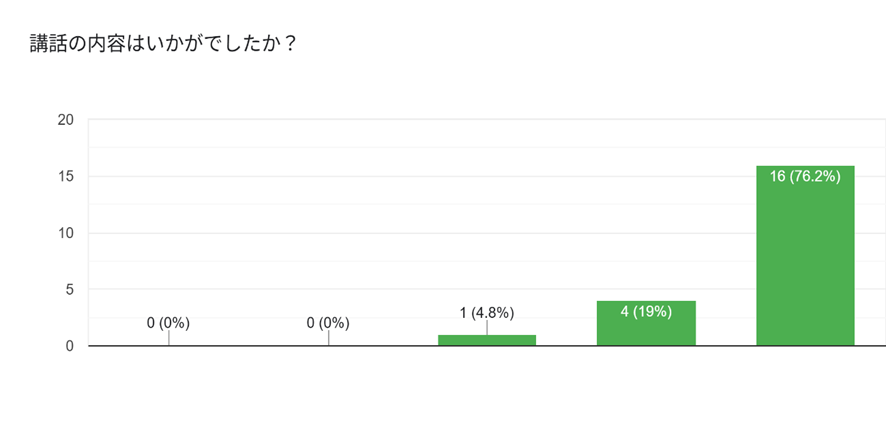
Task: Click the 16 (76.2%) data label
Action: point(805,177)
